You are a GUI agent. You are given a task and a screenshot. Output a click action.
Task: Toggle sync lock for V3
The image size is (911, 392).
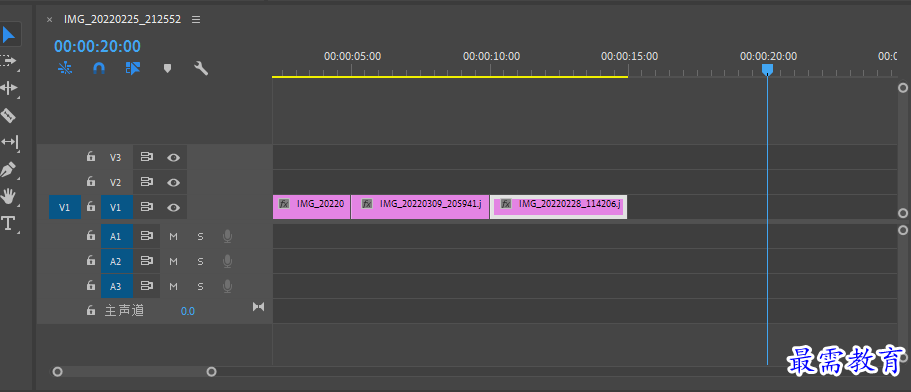point(146,157)
